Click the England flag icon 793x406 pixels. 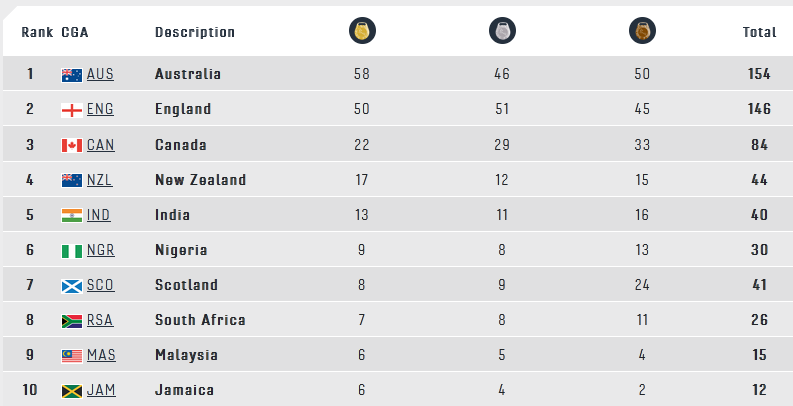click(72, 110)
